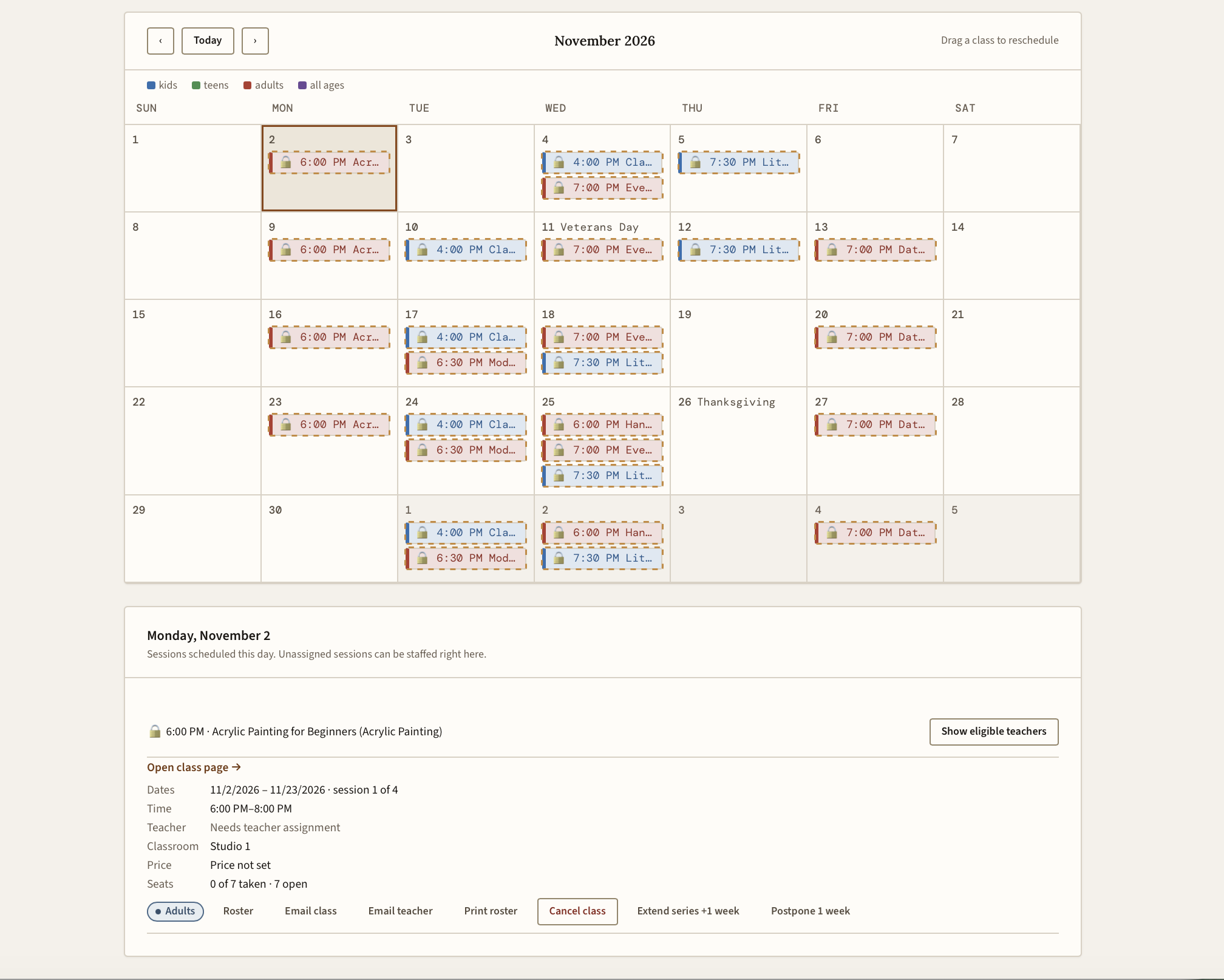Click lock icon on Nov 24 4:00 PM class
The height and width of the screenshot is (980, 1224).
tap(423, 424)
